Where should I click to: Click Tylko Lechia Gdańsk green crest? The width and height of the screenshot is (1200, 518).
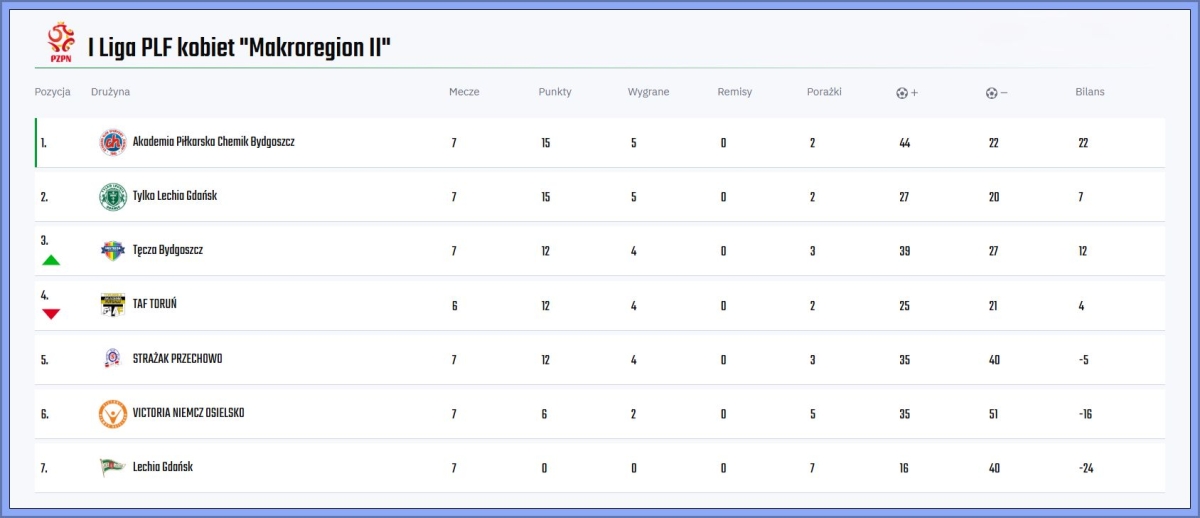(x=112, y=197)
